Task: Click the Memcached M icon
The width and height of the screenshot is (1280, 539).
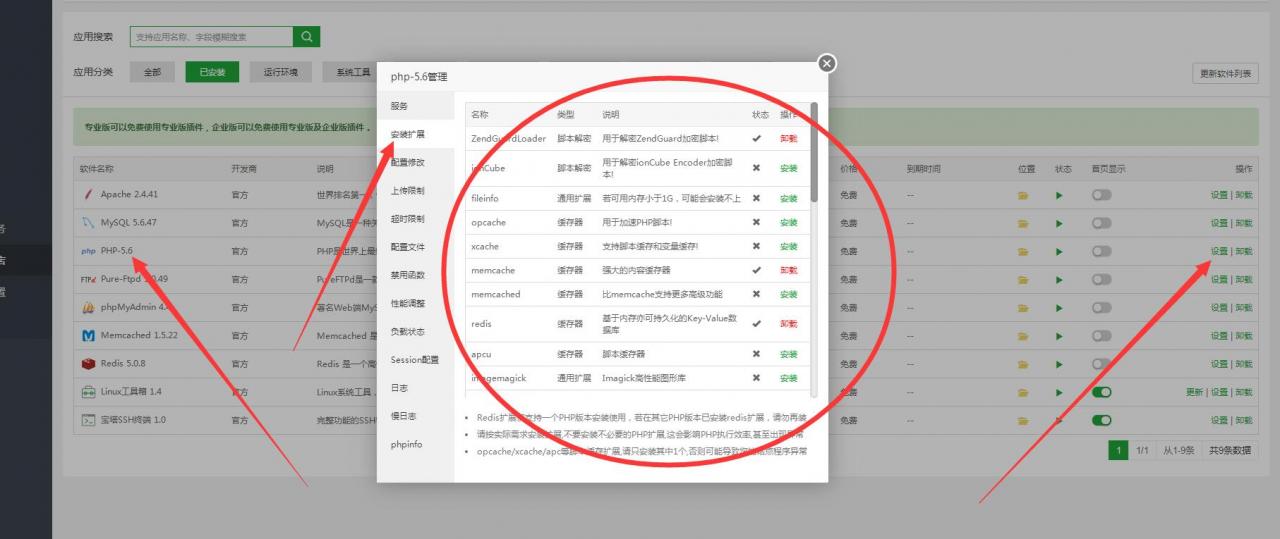Action: click(88, 335)
